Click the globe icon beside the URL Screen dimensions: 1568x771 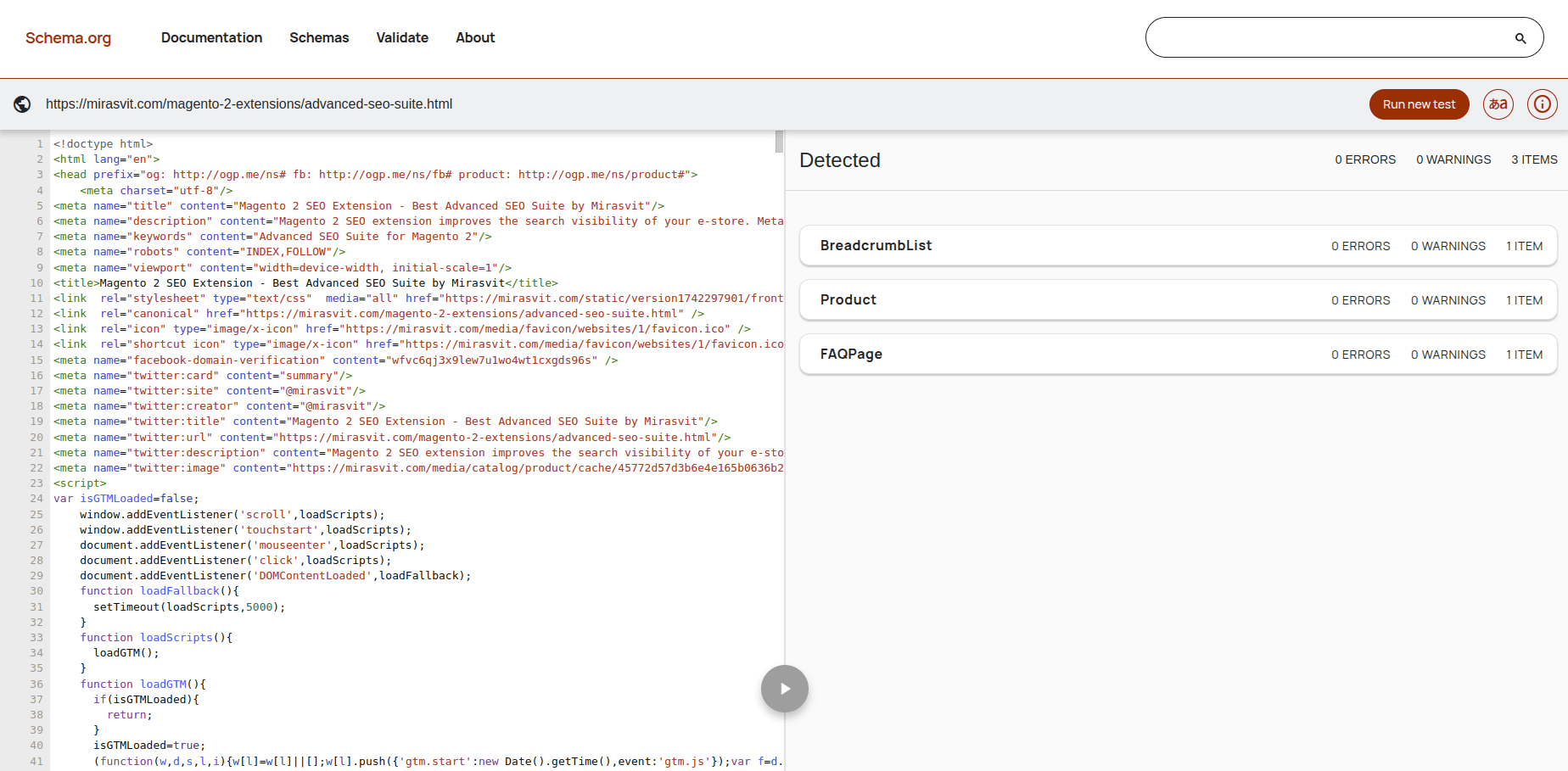click(x=22, y=104)
